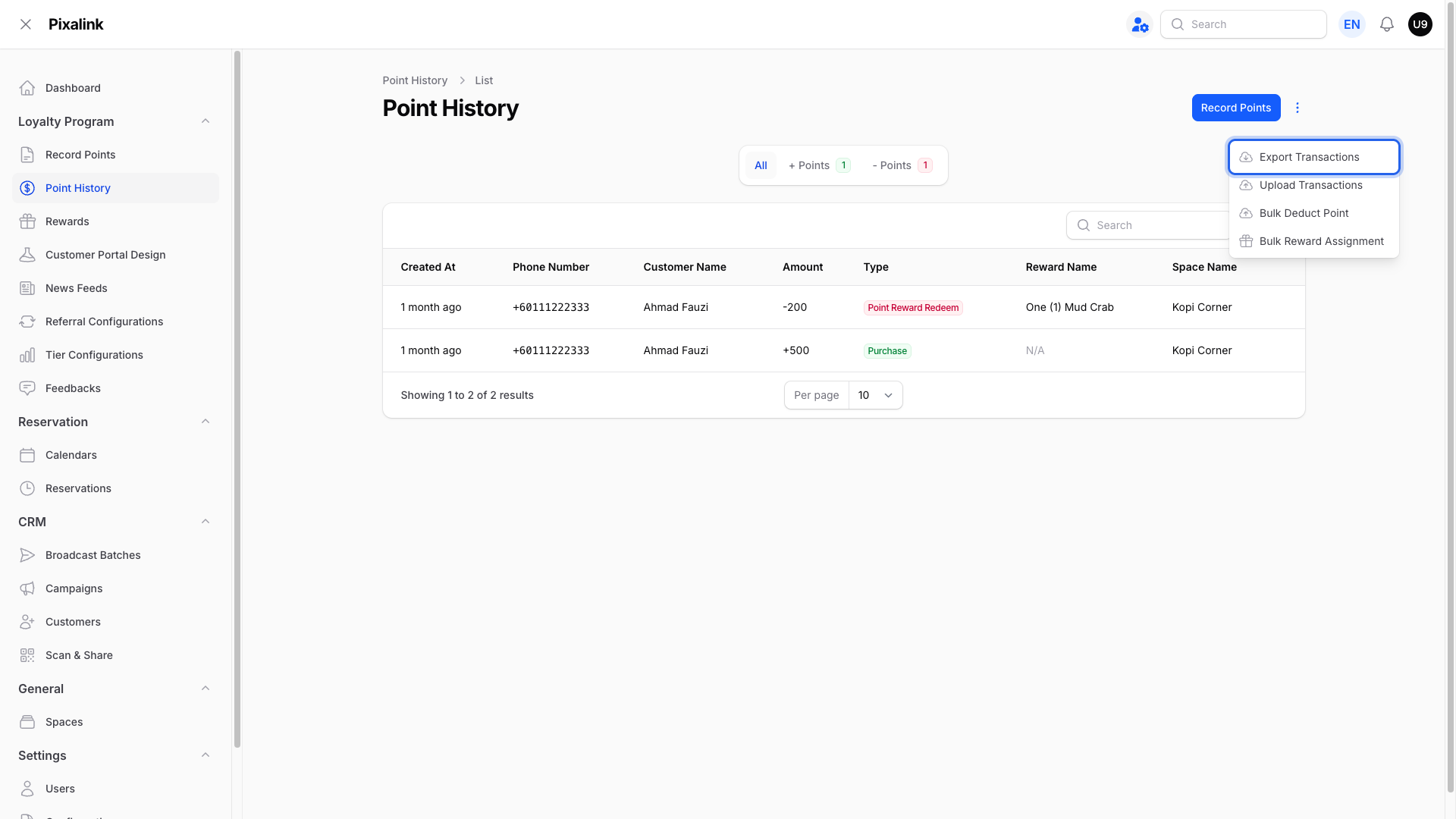Viewport: 1456px width, 819px height.
Task: Click the magnifier icon in the table search
Action: 1084,225
